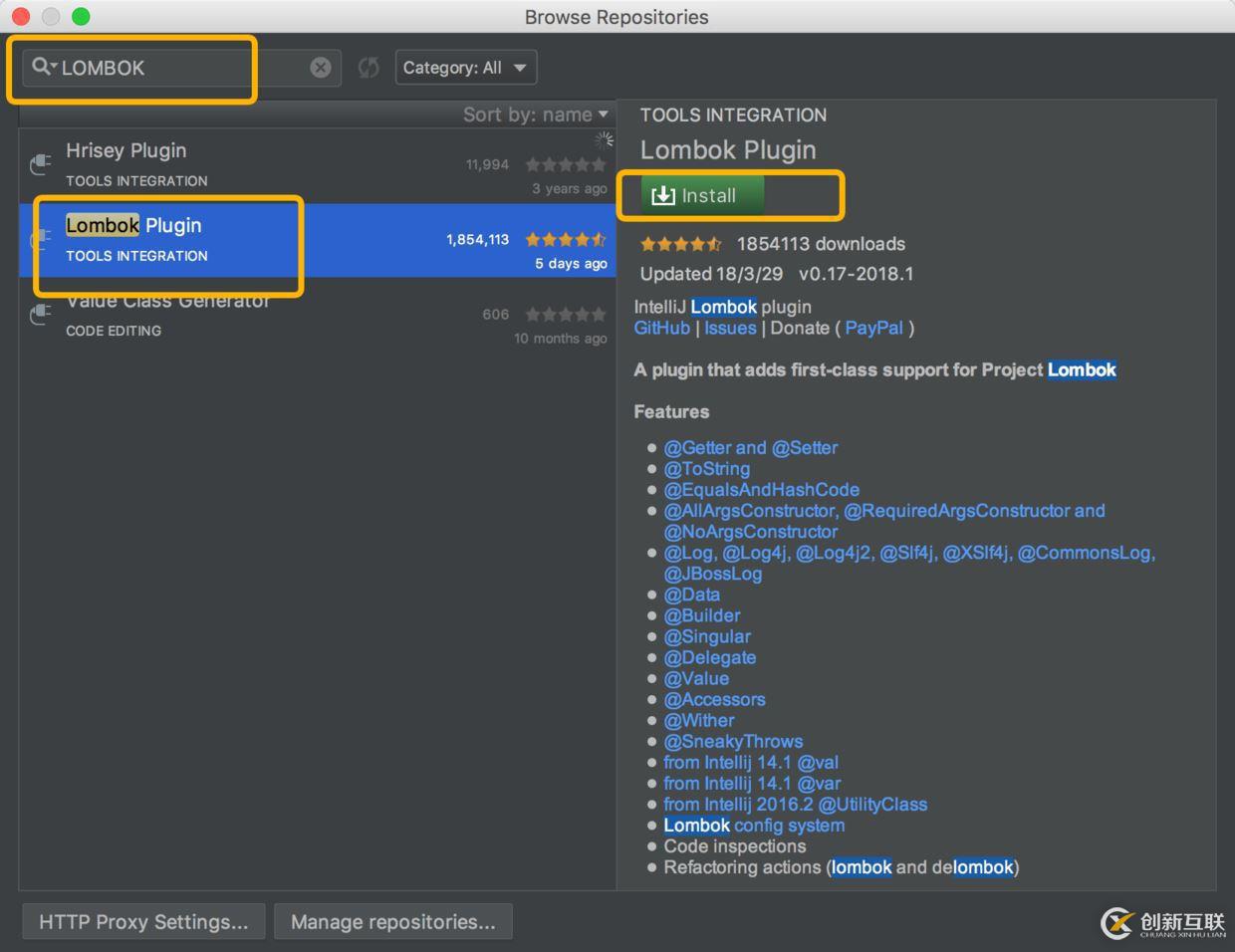Clear the LOMBOK search text
1235x952 pixels.
[x=320, y=67]
